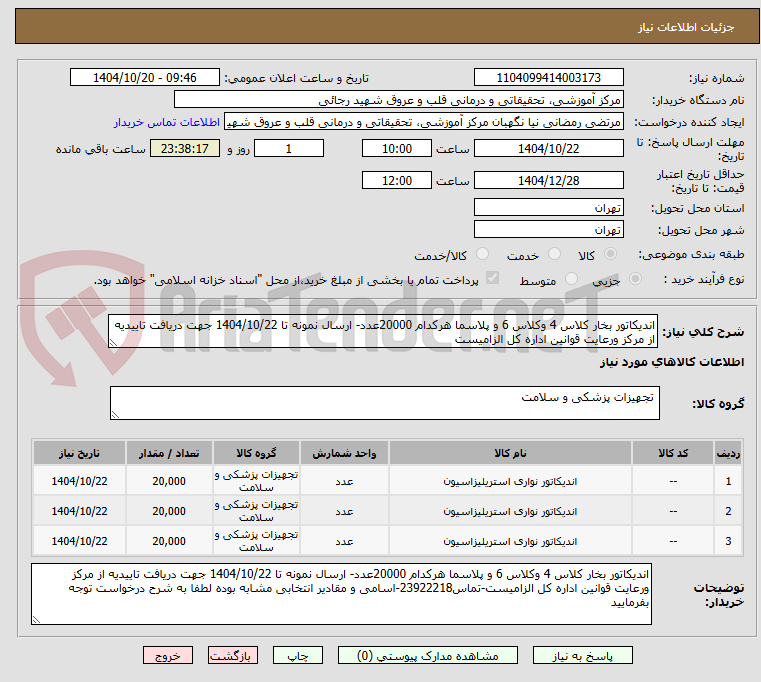761x682 pixels.
Task: Click the کد کالا column header
Action: click(673, 453)
